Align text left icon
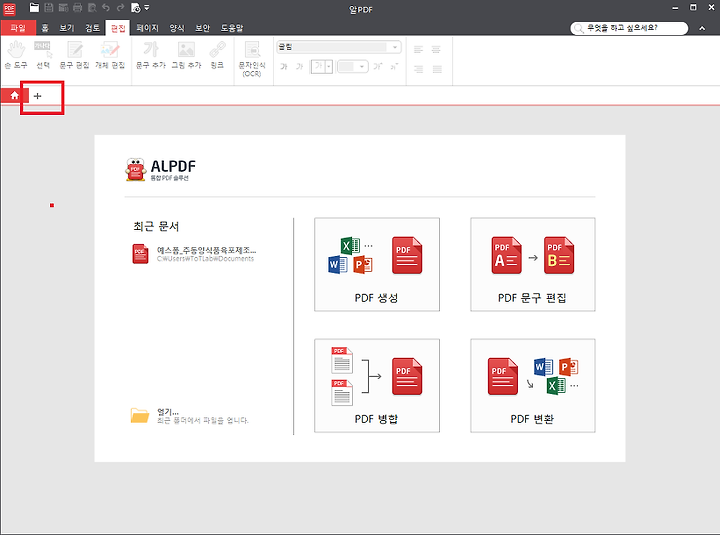 point(418,49)
